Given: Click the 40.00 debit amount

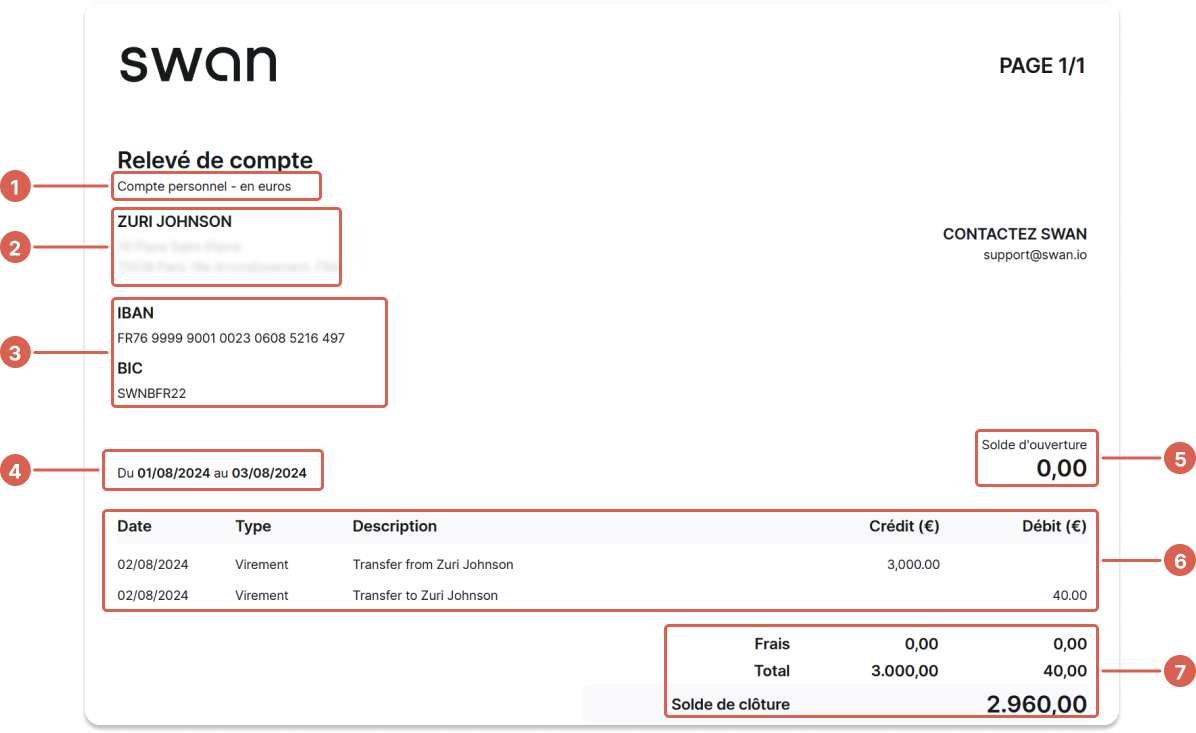Looking at the screenshot, I should [1069, 596].
